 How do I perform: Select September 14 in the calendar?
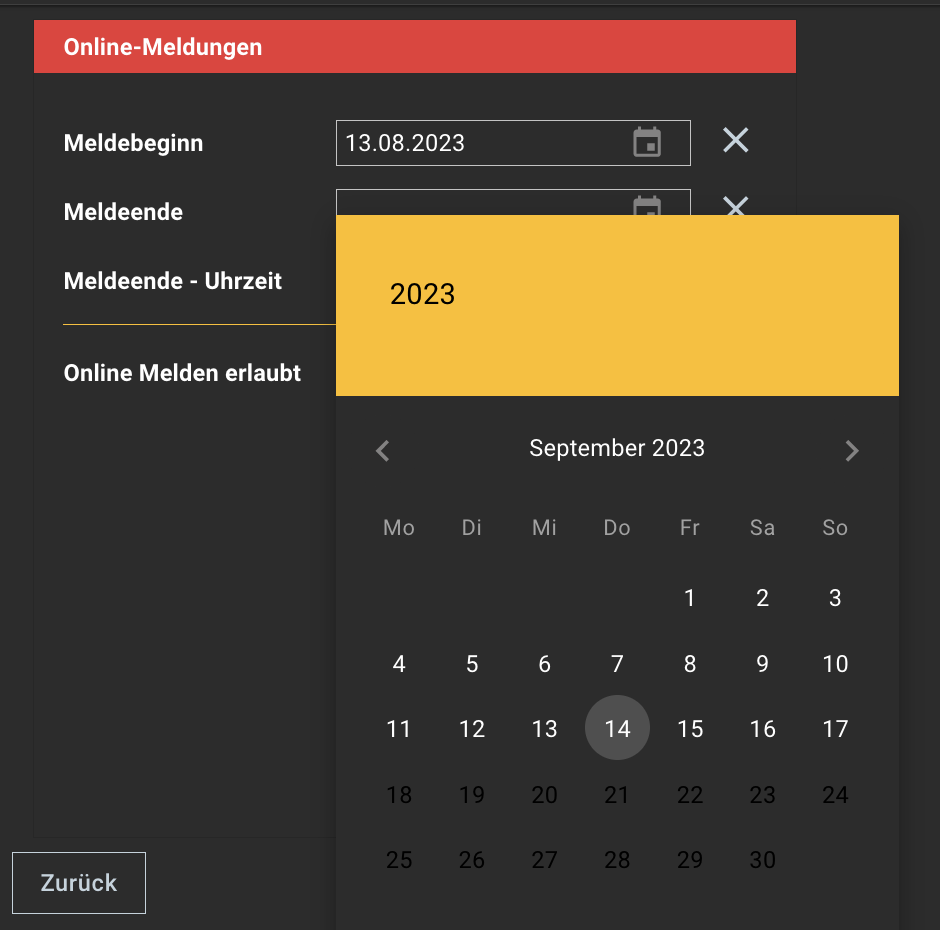point(617,729)
